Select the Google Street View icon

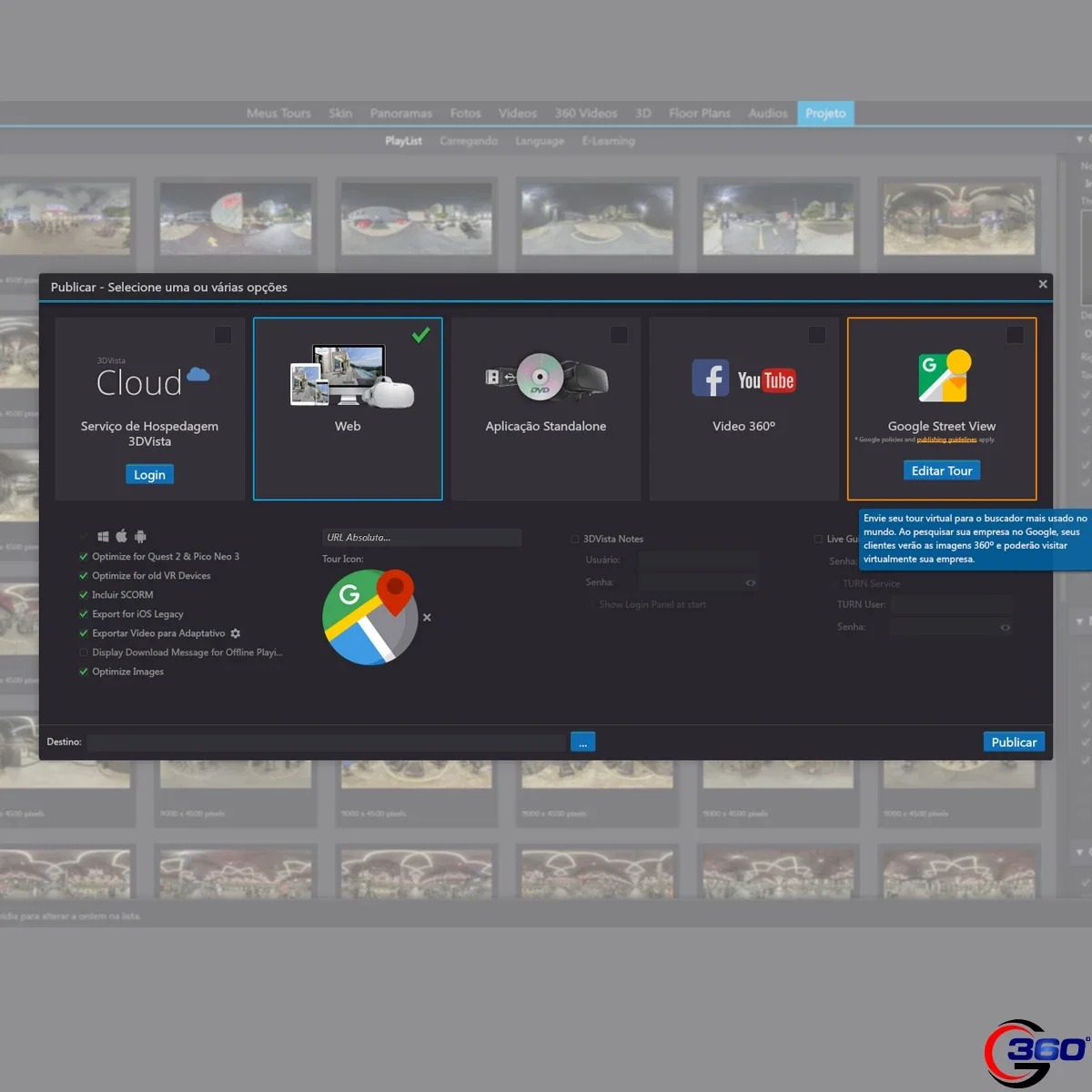(943, 376)
